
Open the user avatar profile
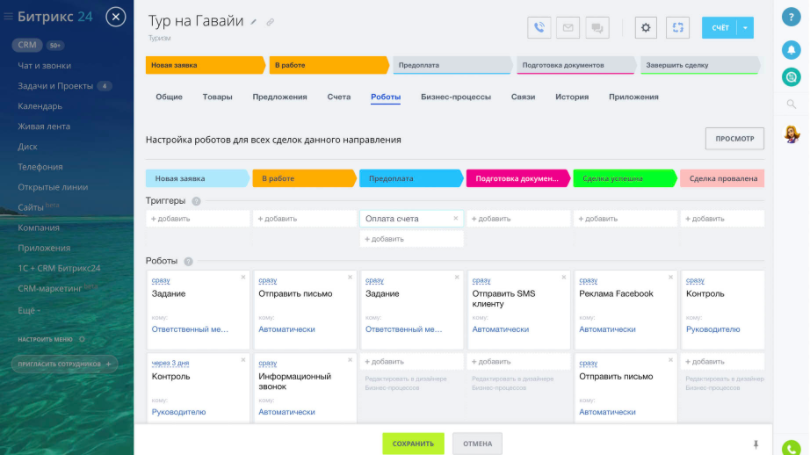(x=791, y=135)
